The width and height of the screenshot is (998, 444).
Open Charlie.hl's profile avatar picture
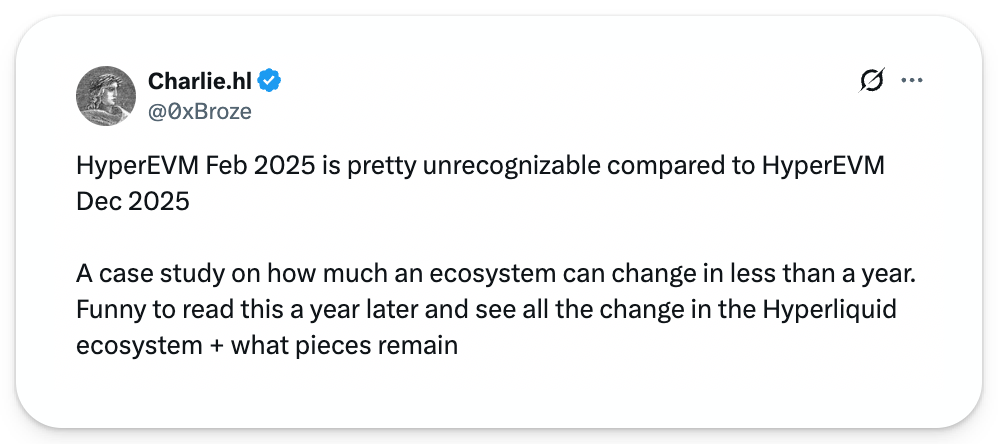click(x=106, y=96)
